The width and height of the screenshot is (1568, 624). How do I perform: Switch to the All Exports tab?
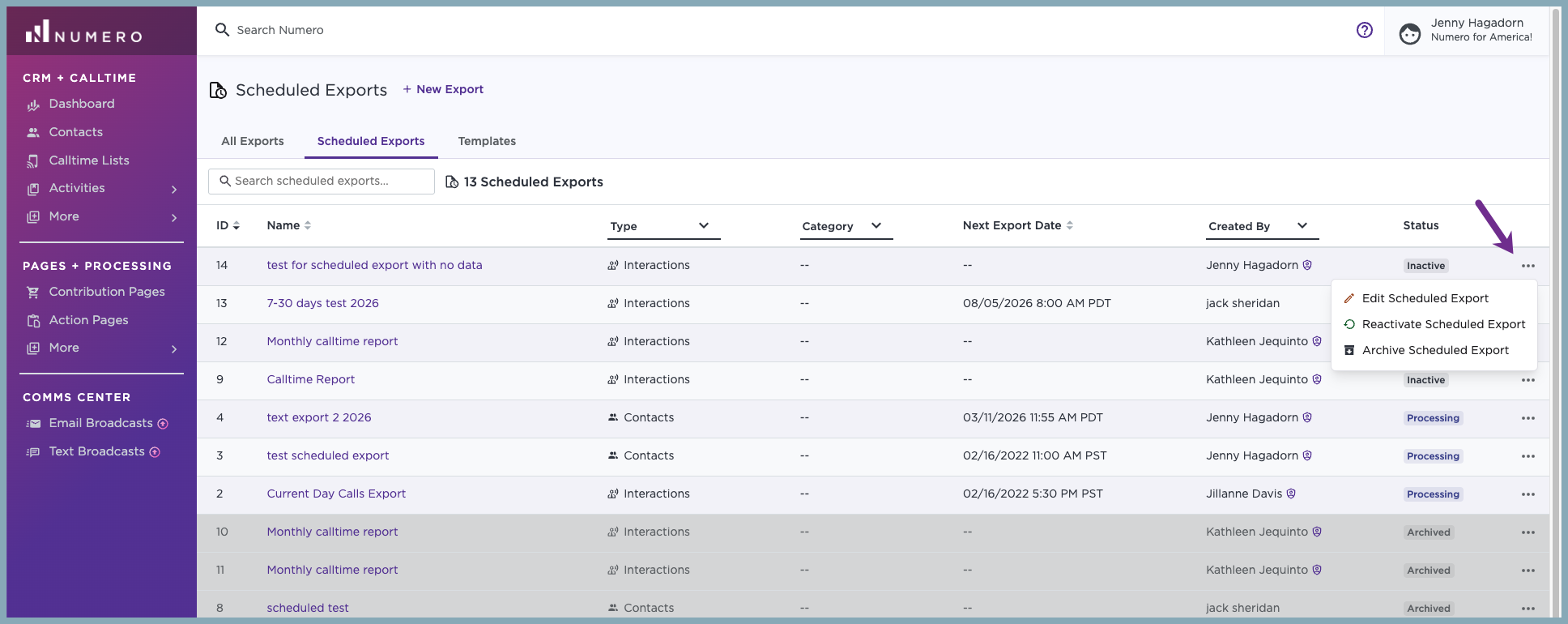[253, 141]
